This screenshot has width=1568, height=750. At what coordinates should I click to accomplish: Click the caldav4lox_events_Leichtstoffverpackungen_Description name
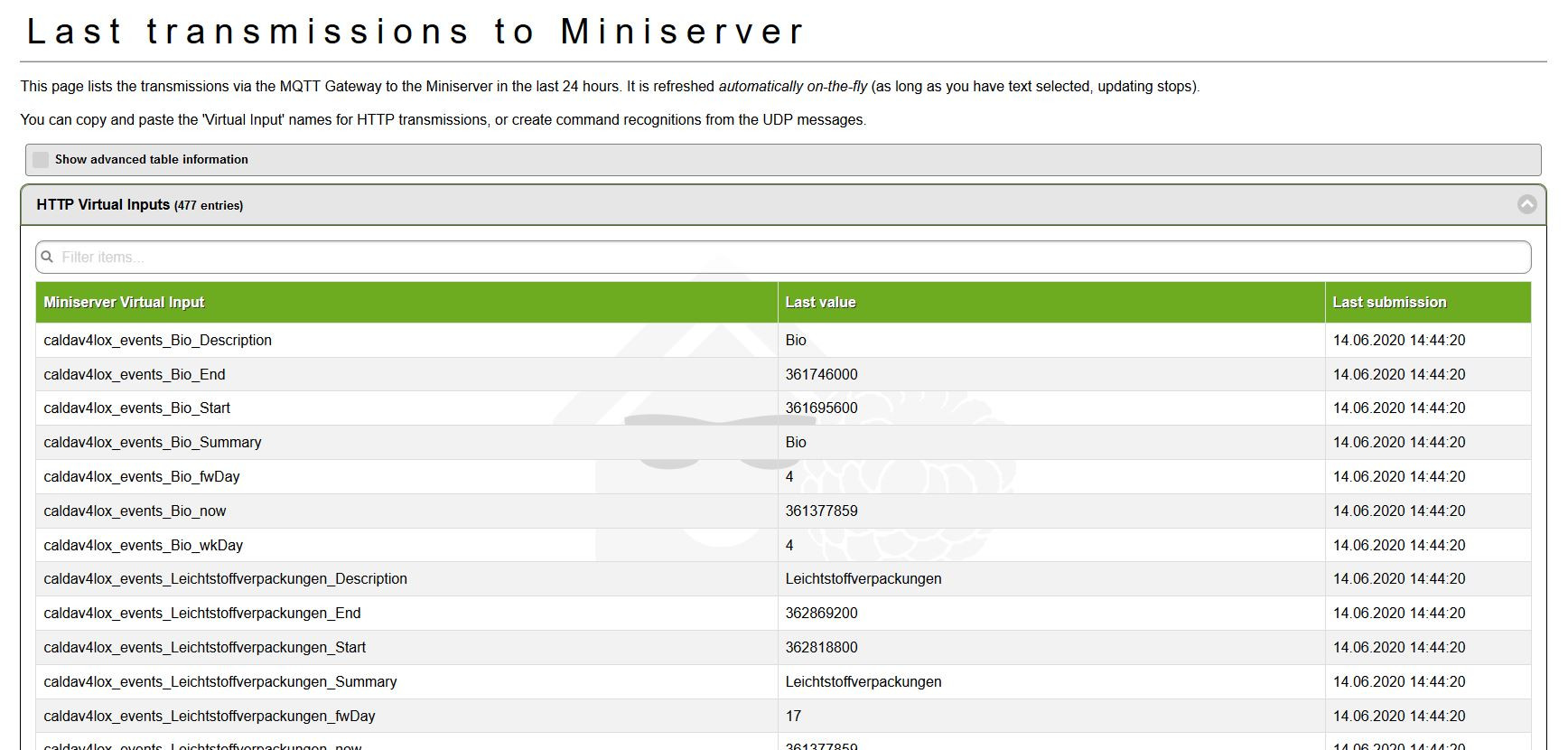(225, 579)
